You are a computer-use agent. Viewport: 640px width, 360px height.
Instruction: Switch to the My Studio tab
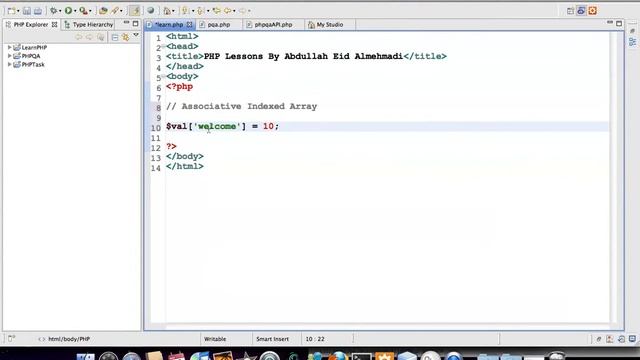click(329, 24)
